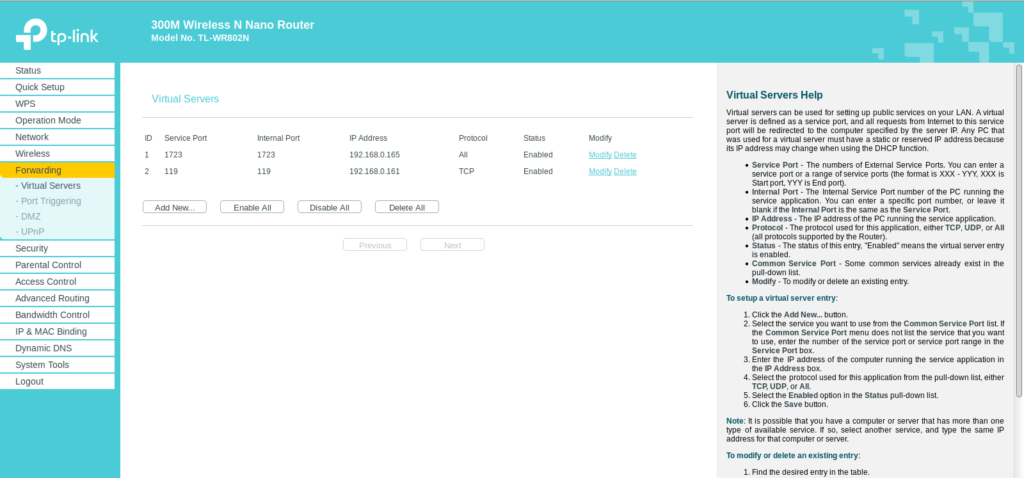Click the Delete All button

(x=406, y=207)
